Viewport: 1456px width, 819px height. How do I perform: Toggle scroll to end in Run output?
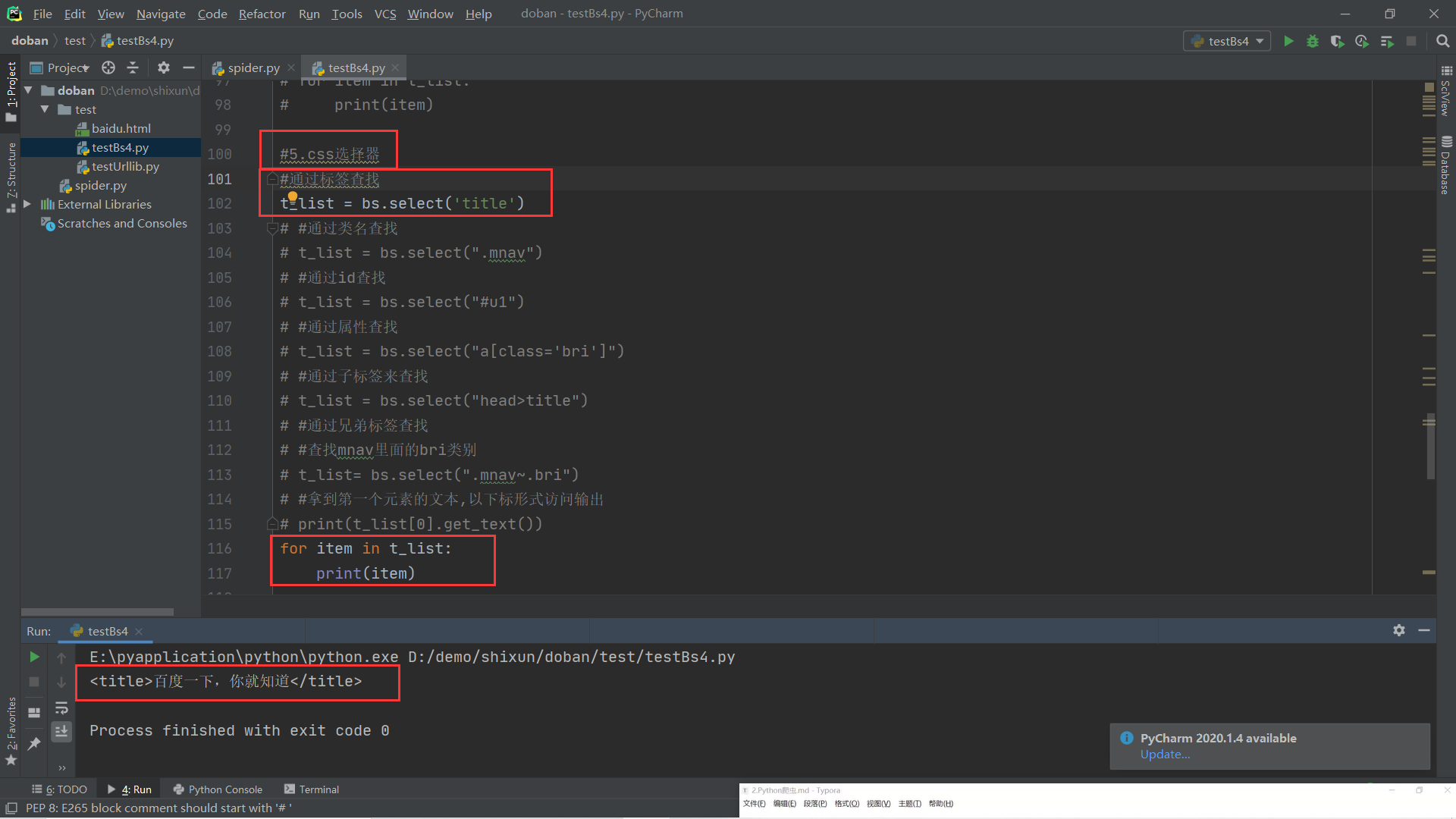coord(61,731)
